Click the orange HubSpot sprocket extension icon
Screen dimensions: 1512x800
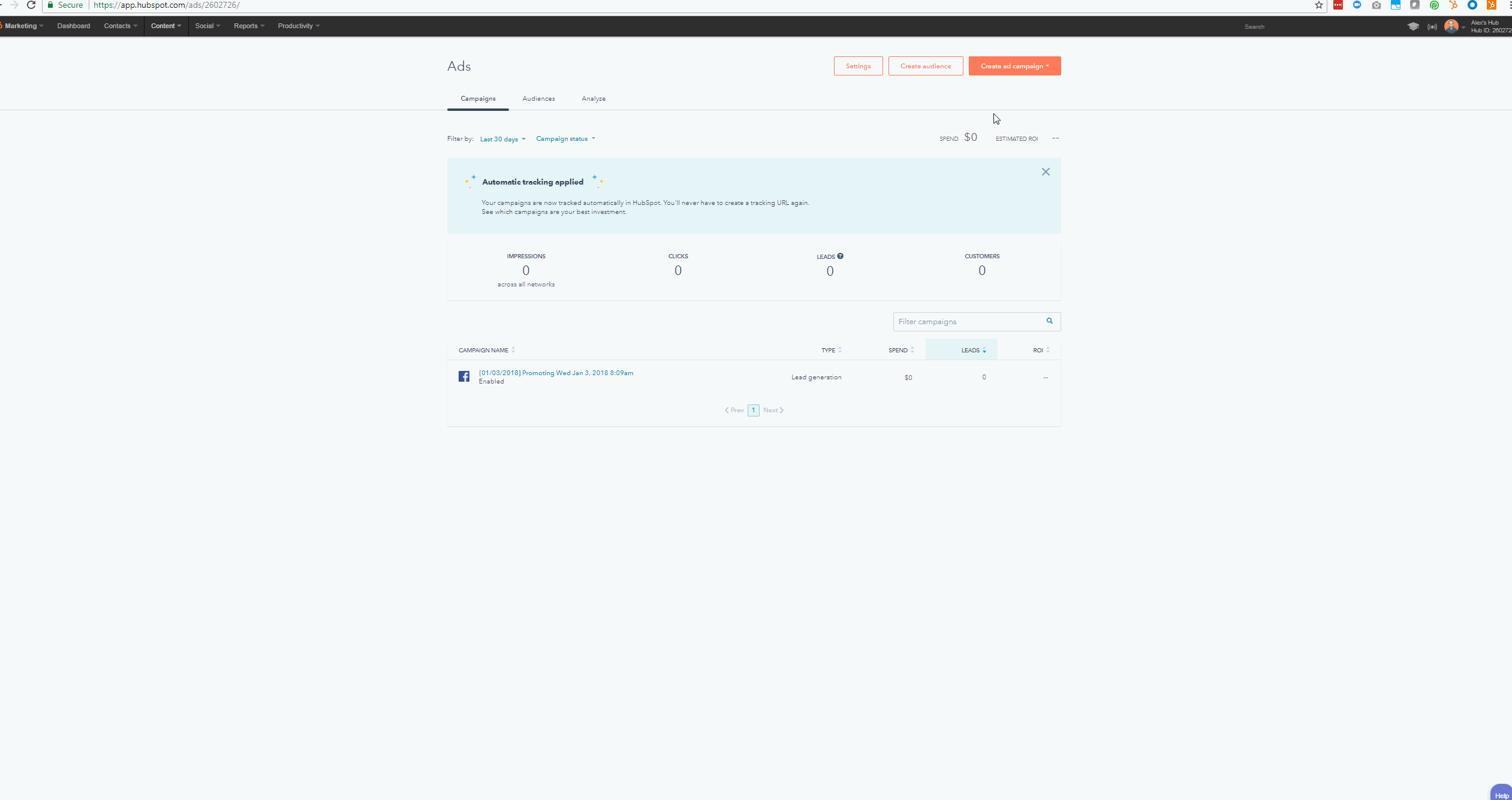coord(1453,5)
